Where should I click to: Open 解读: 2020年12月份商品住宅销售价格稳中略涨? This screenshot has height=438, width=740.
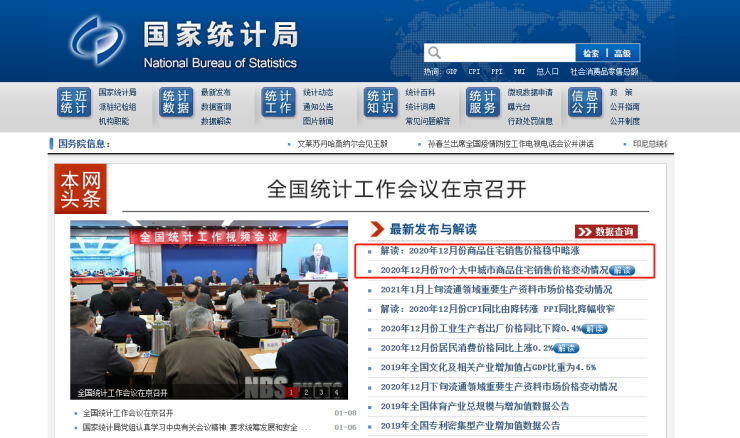pos(480,251)
